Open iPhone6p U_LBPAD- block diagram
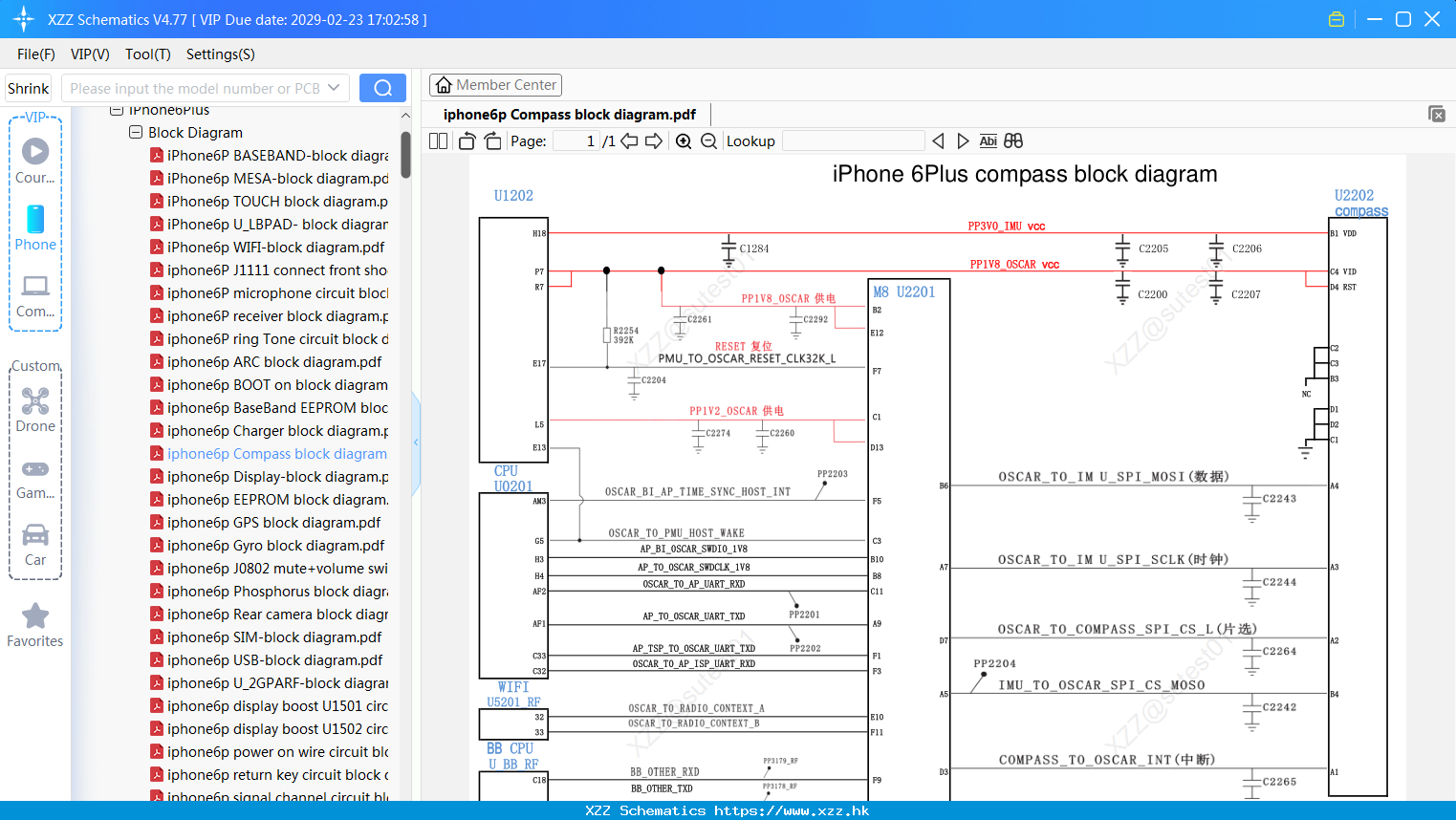 tap(277, 224)
